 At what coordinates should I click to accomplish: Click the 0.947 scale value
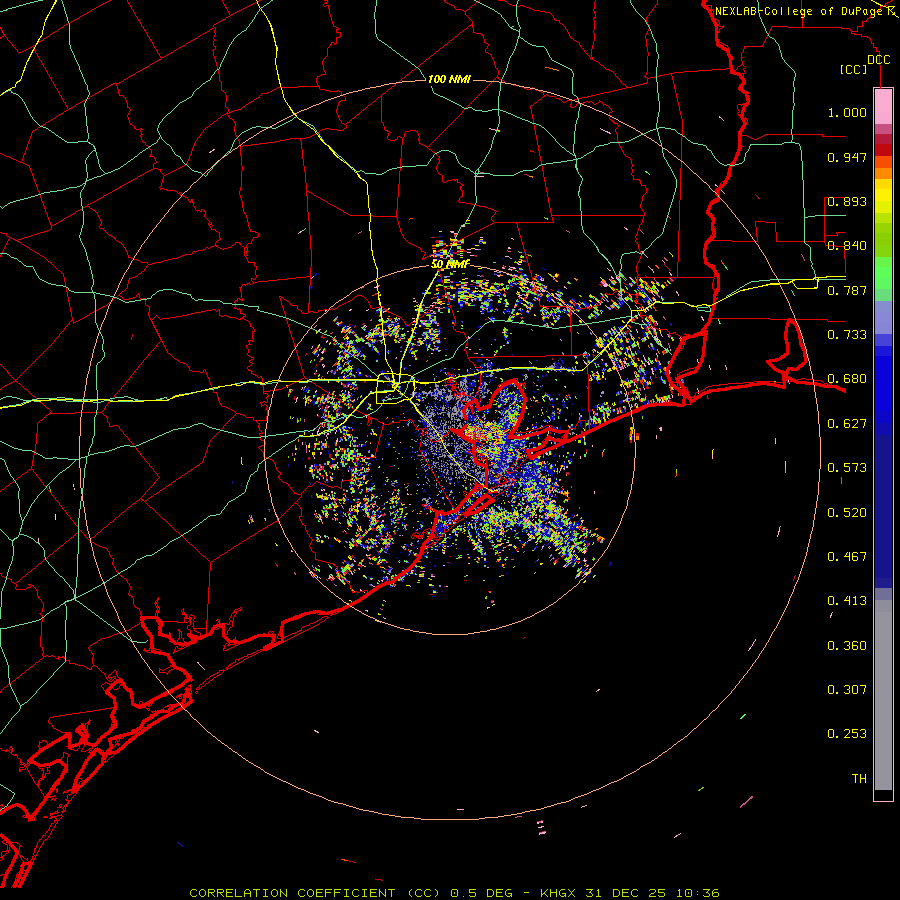tap(847, 157)
